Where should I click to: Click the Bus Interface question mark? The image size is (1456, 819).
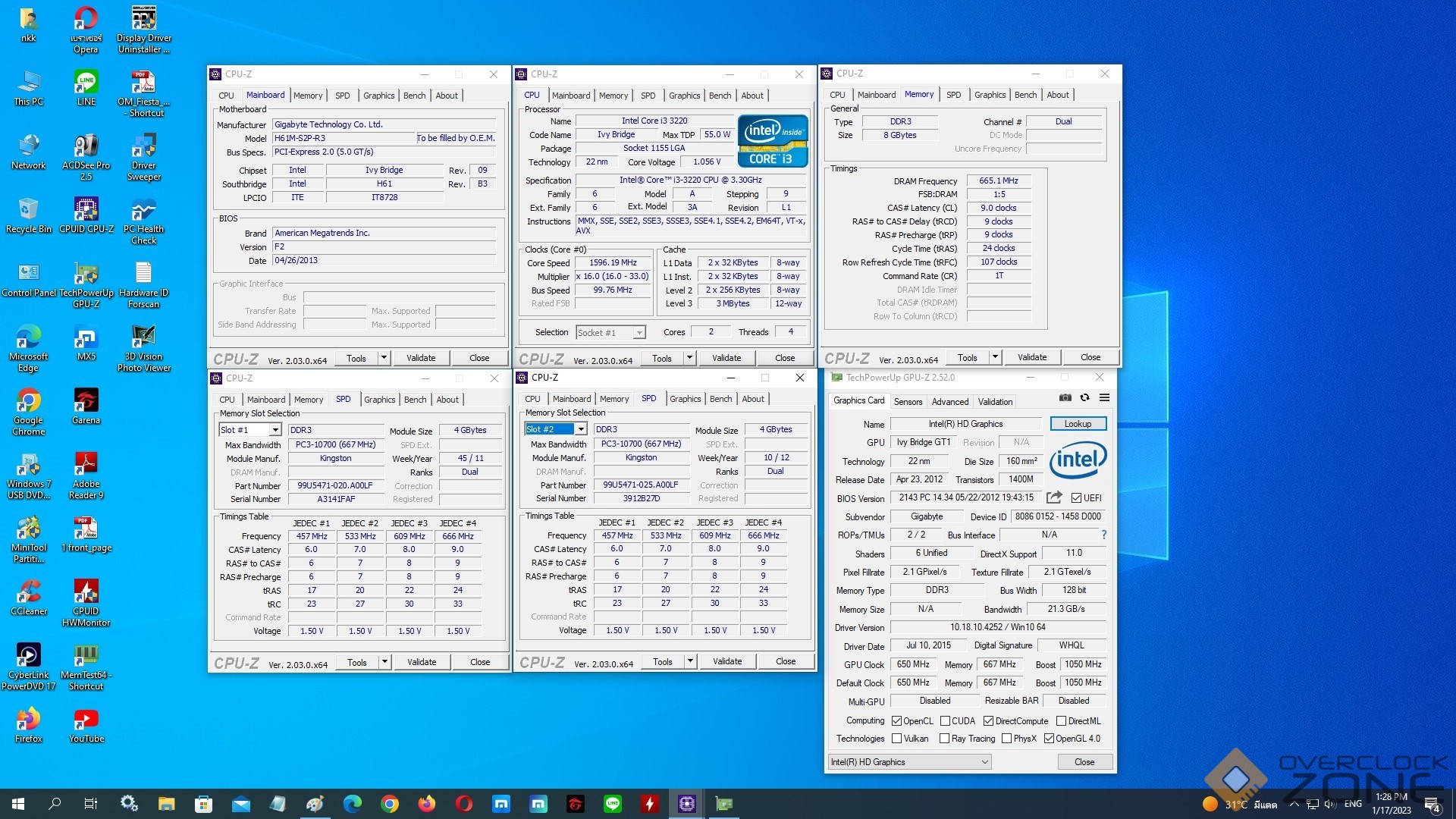(x=1103, y=535)
